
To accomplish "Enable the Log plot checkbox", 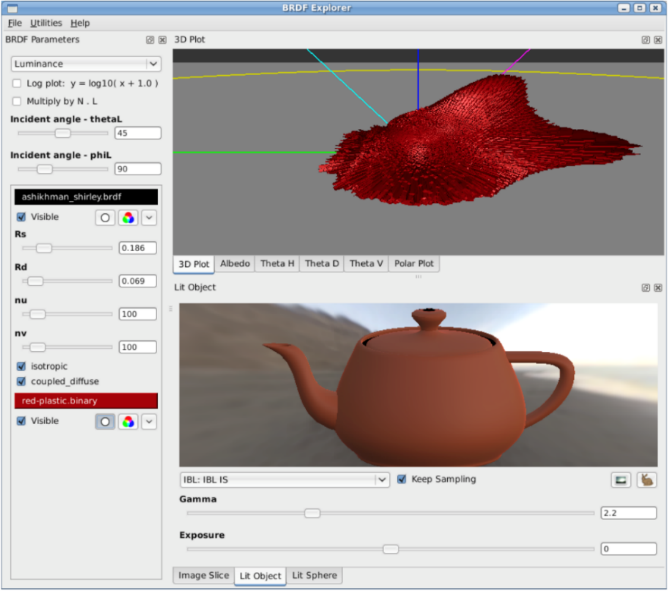I will click(x=17, y=83).
